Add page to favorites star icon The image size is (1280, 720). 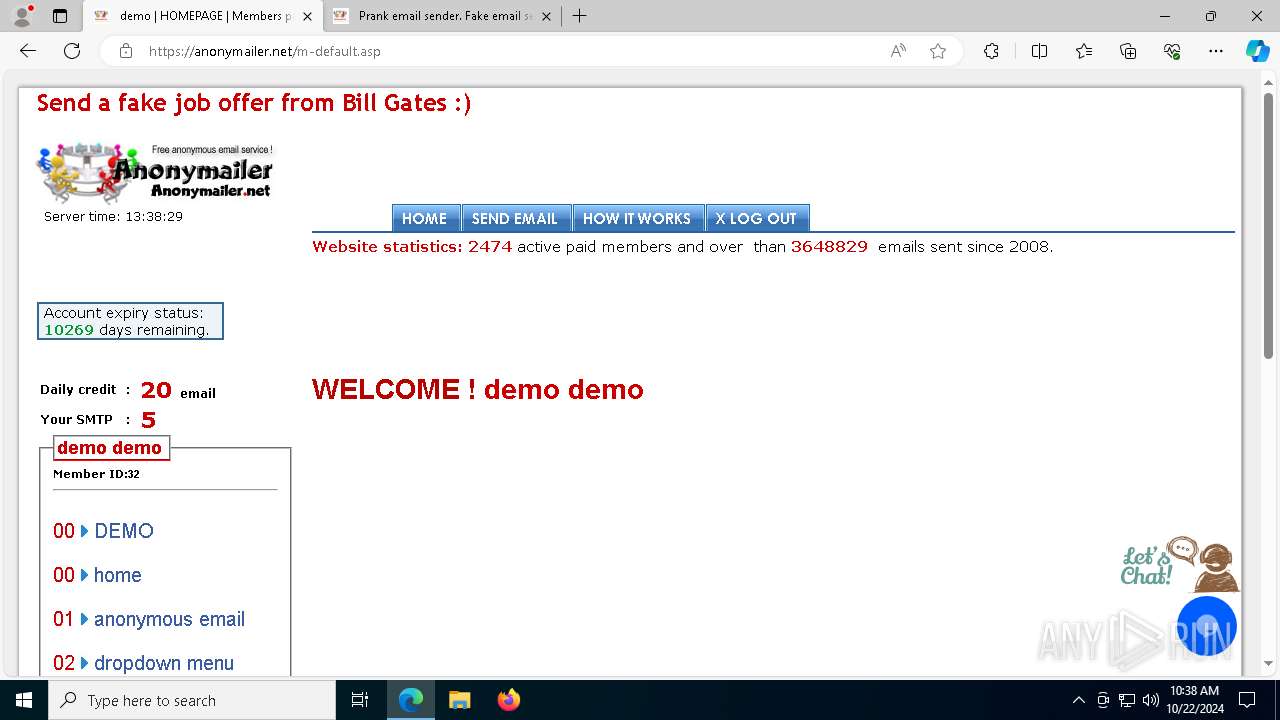click(x=938, y=51)
